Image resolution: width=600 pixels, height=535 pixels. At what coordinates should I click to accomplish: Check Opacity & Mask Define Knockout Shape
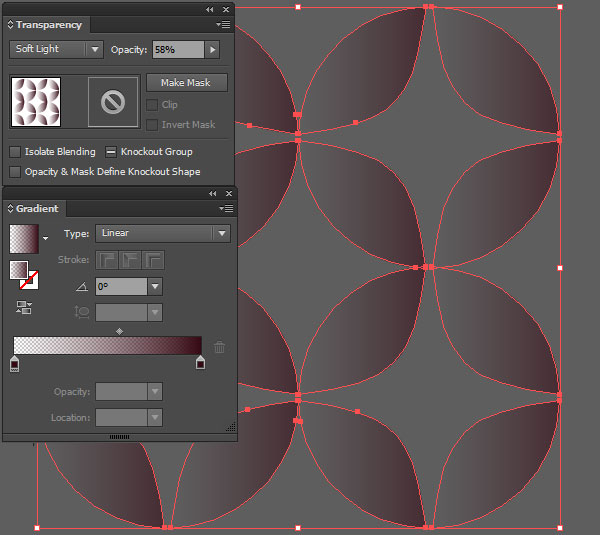(15, 172)
